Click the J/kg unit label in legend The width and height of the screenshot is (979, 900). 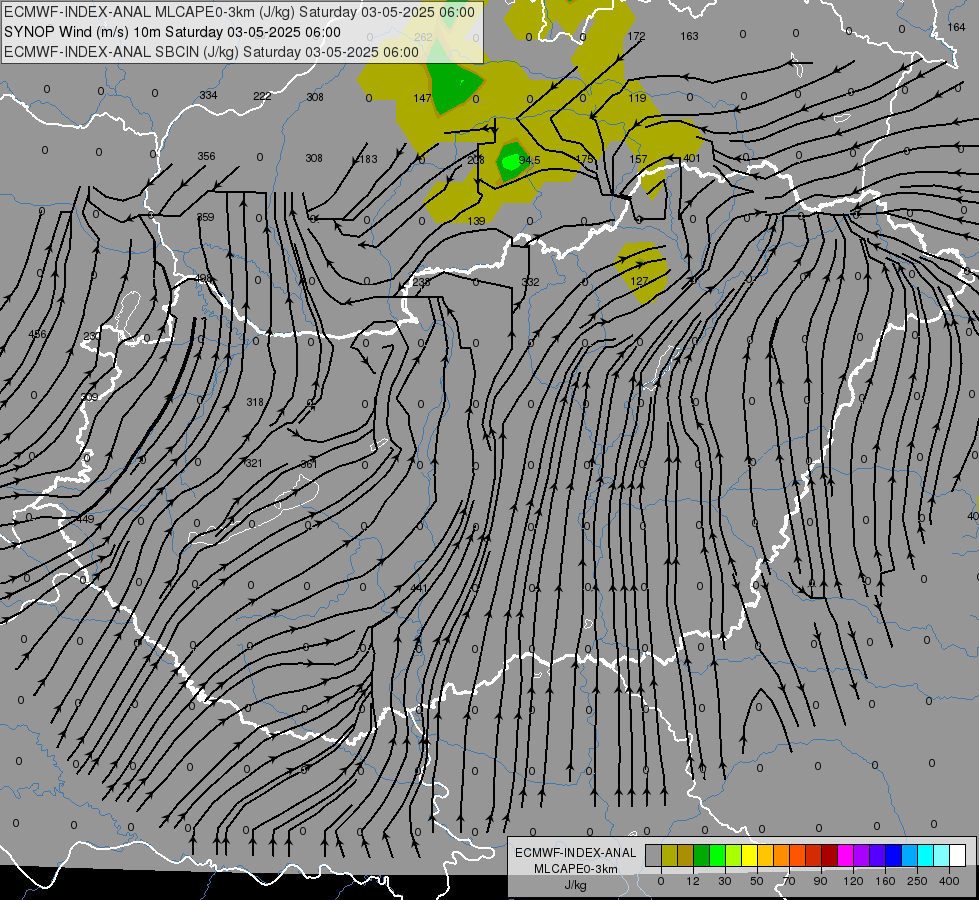tap(576, 885)
